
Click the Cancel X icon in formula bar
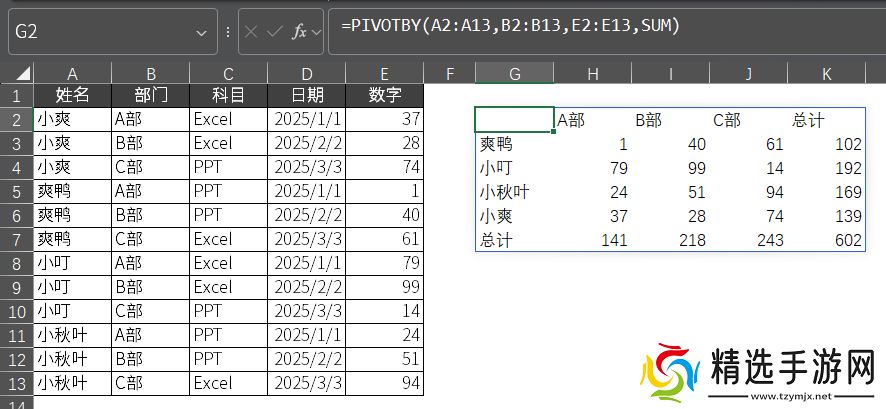point(251,32)
